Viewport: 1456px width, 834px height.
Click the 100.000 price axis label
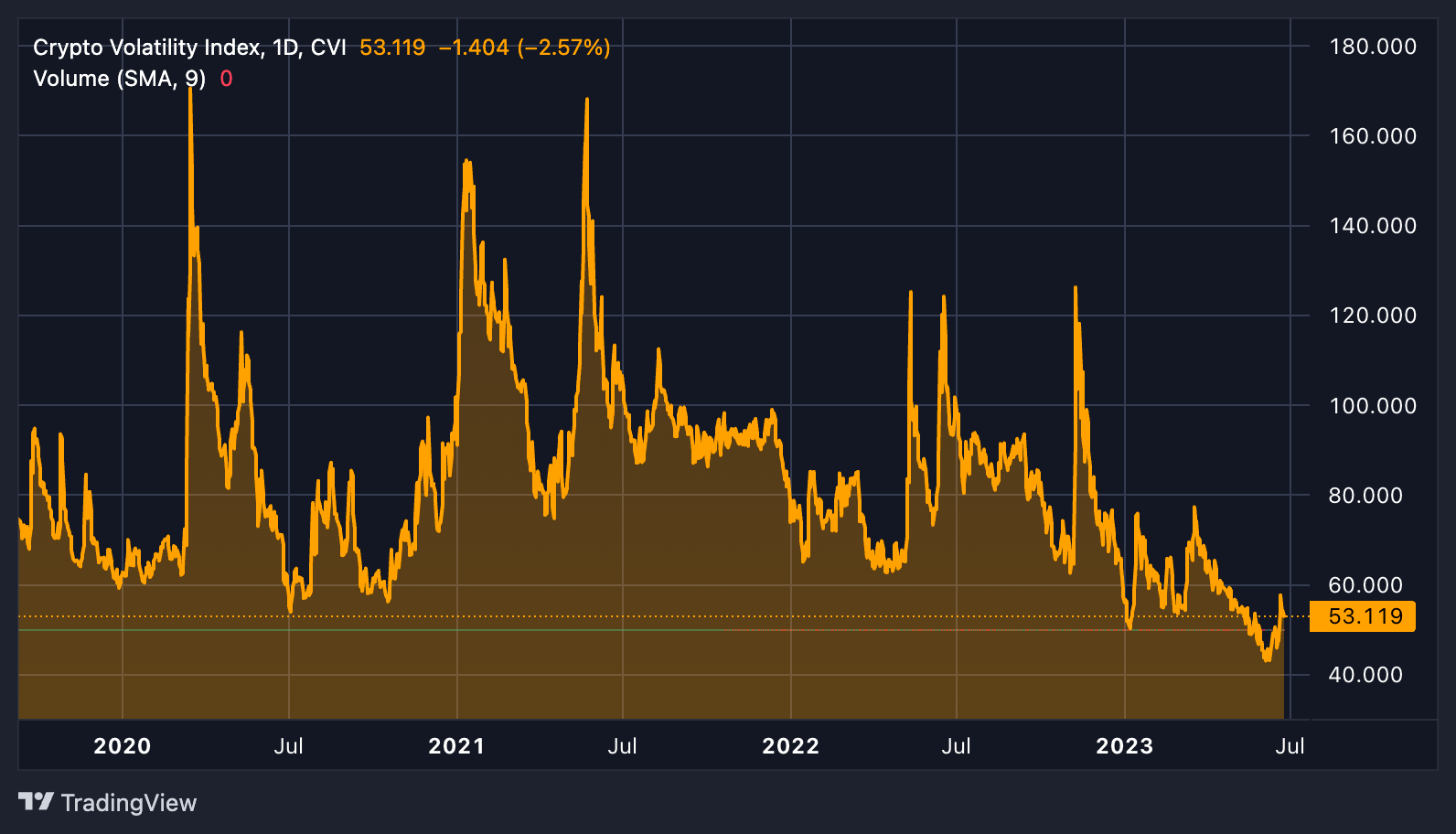[x=1373, y=405]
